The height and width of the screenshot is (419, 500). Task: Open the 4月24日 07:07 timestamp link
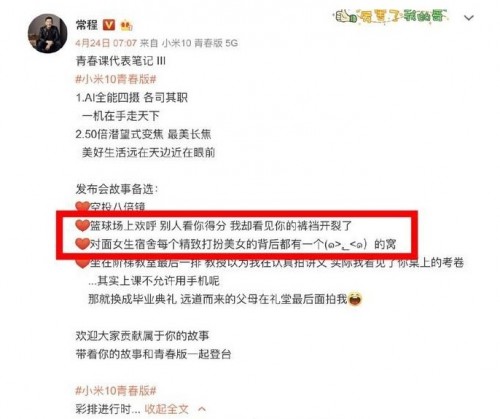pyautogui.click(x=106, y=43)
